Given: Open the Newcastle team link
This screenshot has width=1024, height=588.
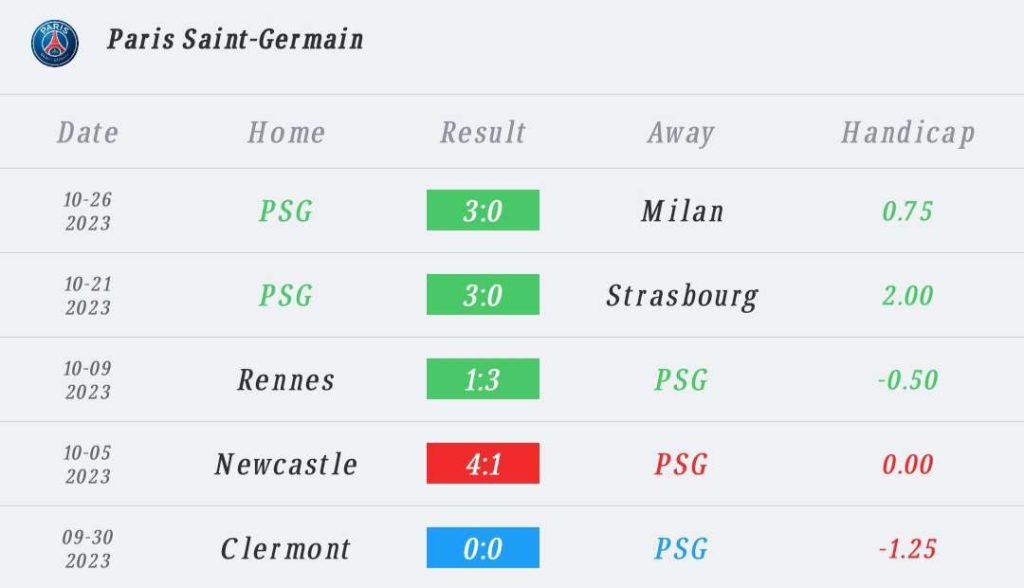Looking at the screenshot, I should click(286, 464).
